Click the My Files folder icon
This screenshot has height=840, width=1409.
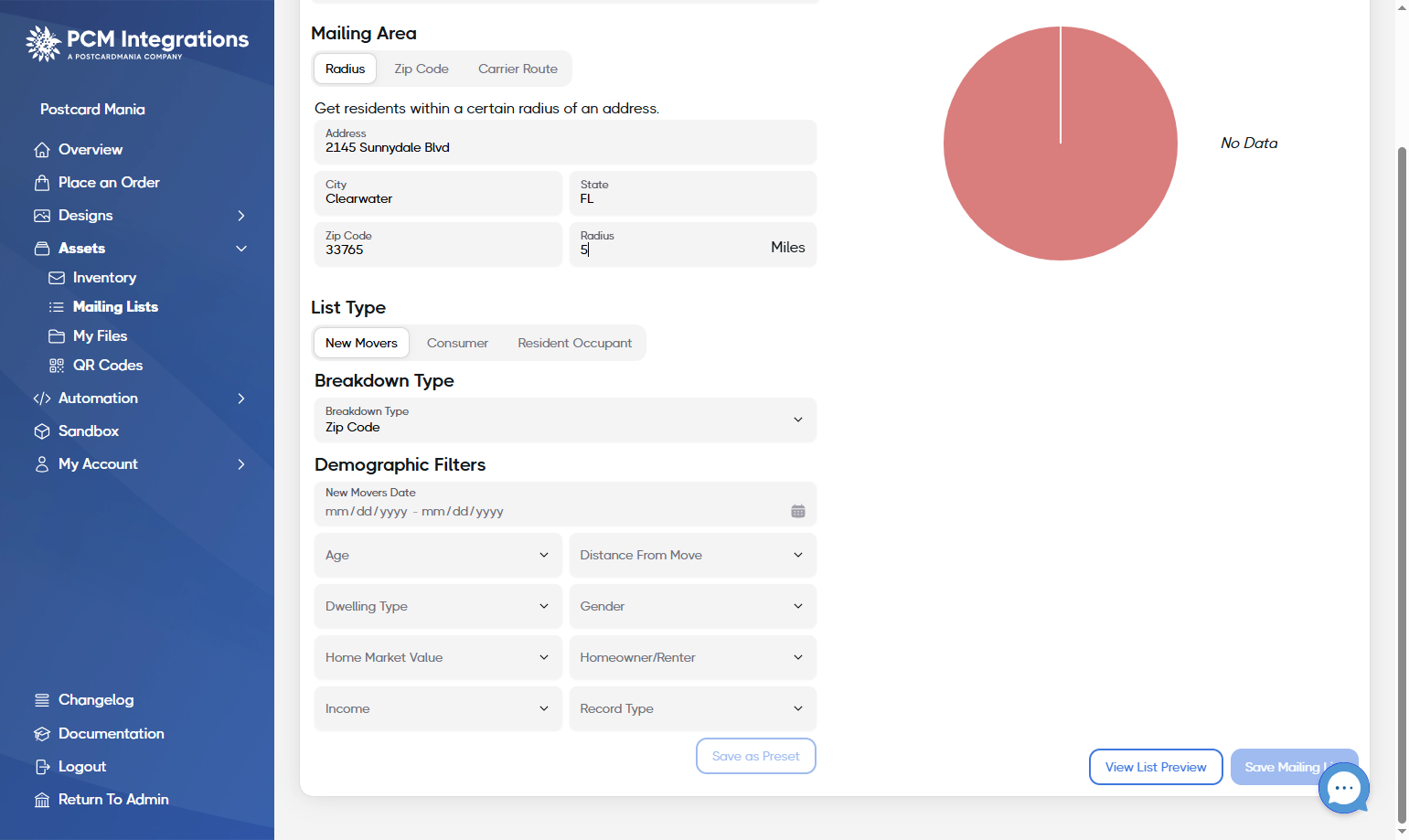pyautogui.click(x=57, y=336)
